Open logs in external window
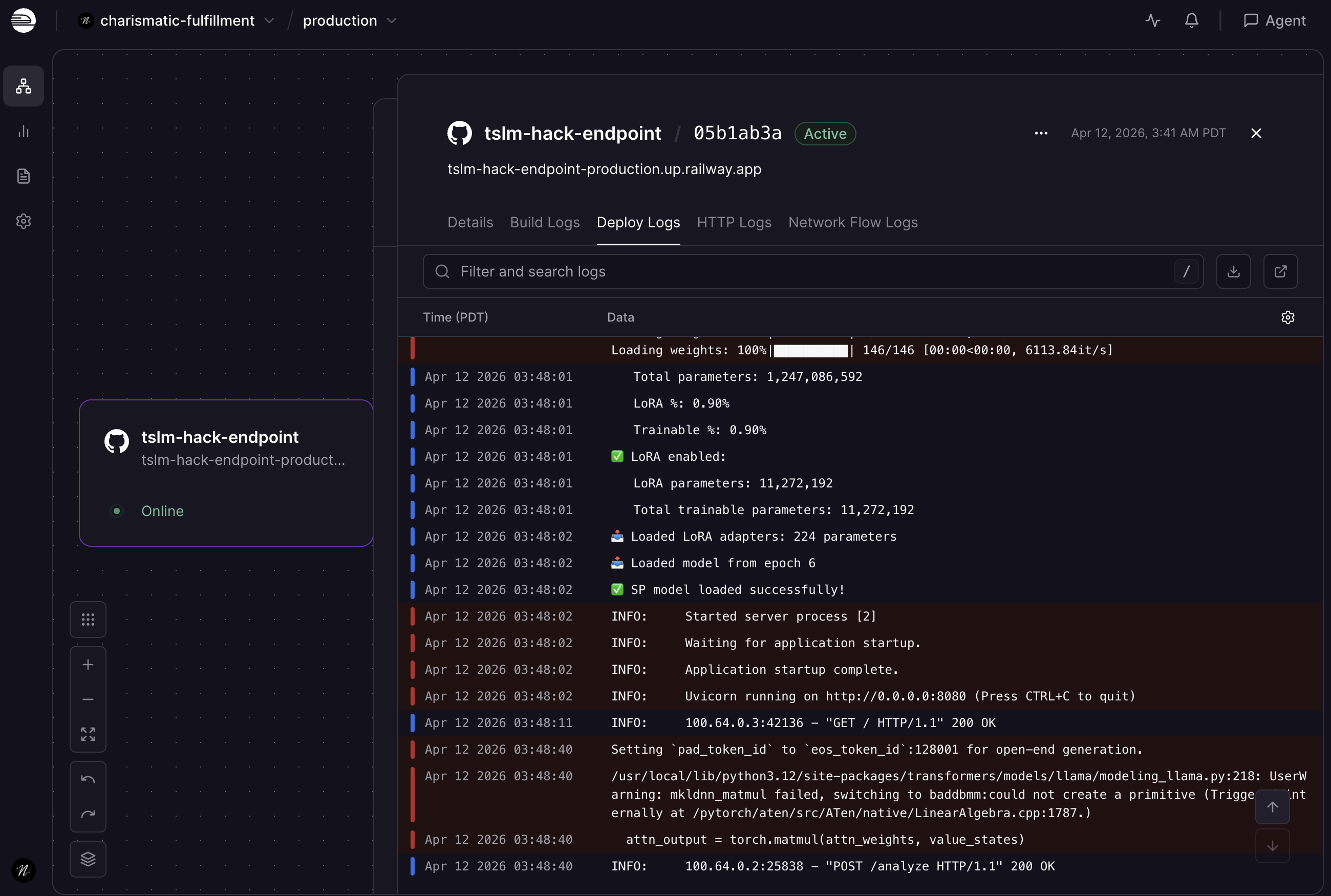The height and width of the screenshot is (896, 1331). [x=1280, y=271]
